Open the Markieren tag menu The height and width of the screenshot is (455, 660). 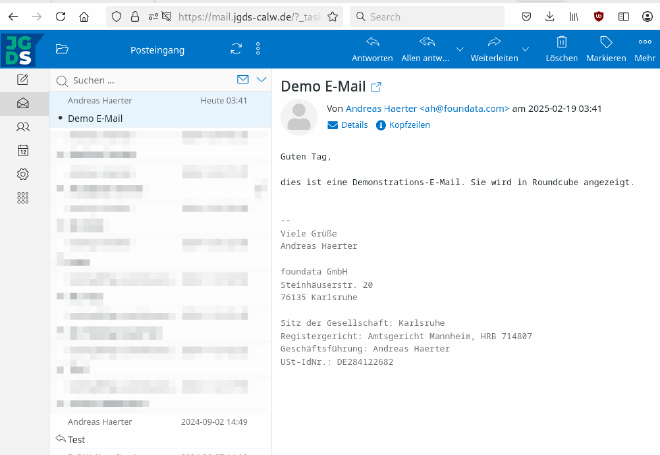[x=606, y=49]
